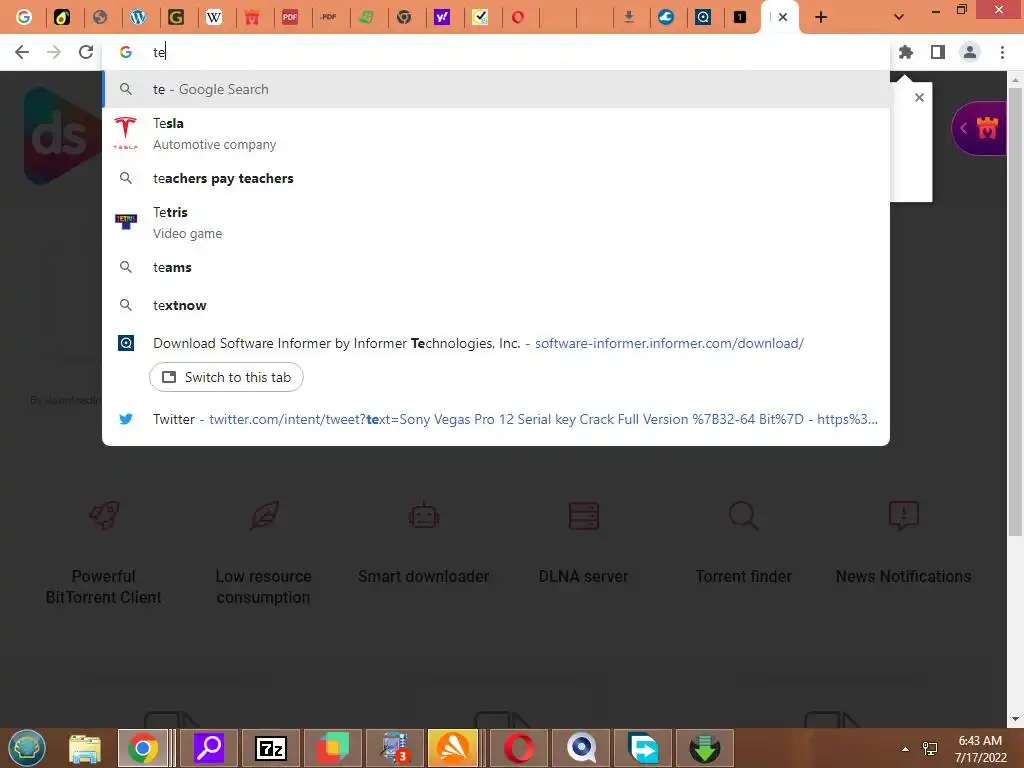Image resolution: width=1024 pixels, height=768 pixels.
Task: Click the Software Informer suggestion icon
Action: coord(125,343)
